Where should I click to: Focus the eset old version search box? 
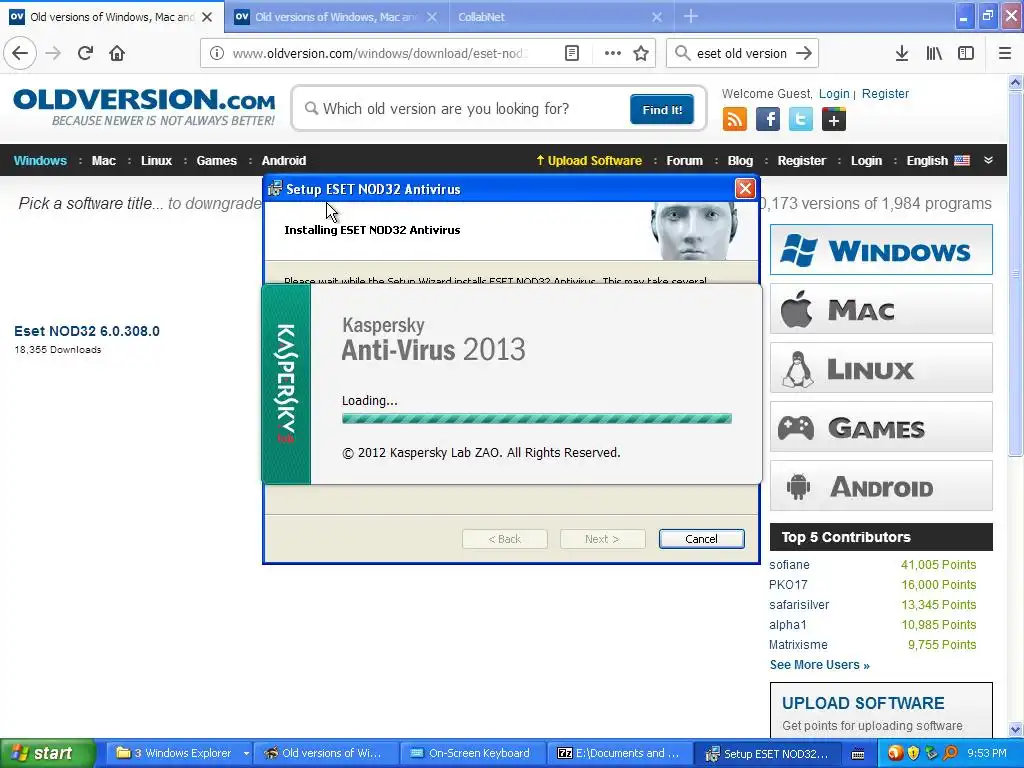pyautogui.click(x=741, y=53)
